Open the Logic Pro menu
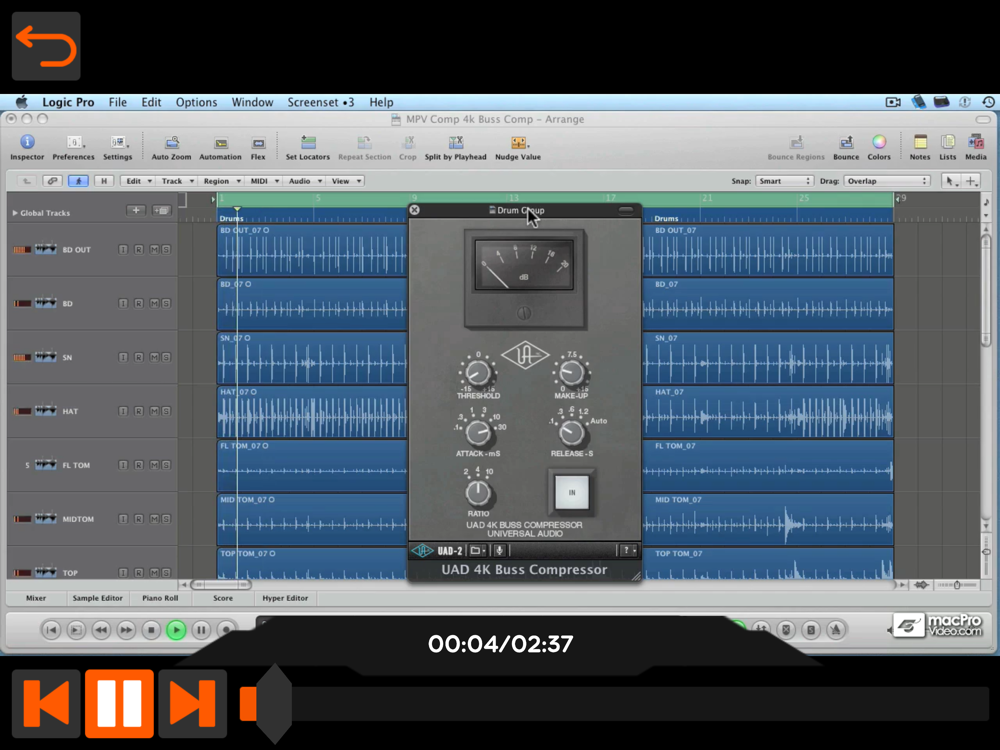Image resolution: width=1000 pixels, height=750 pixels. tap(68, 102)
